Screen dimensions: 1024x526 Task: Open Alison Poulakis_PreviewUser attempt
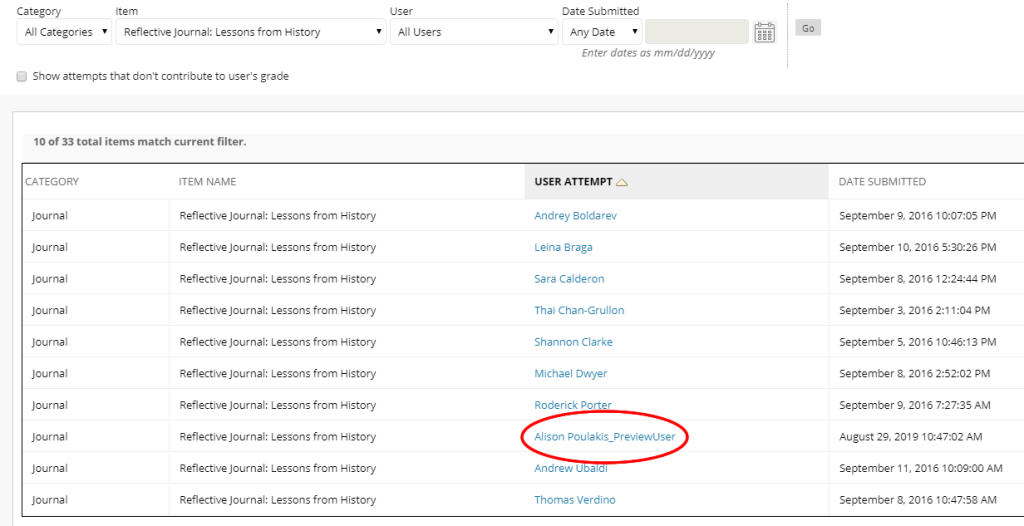point(611,437)
